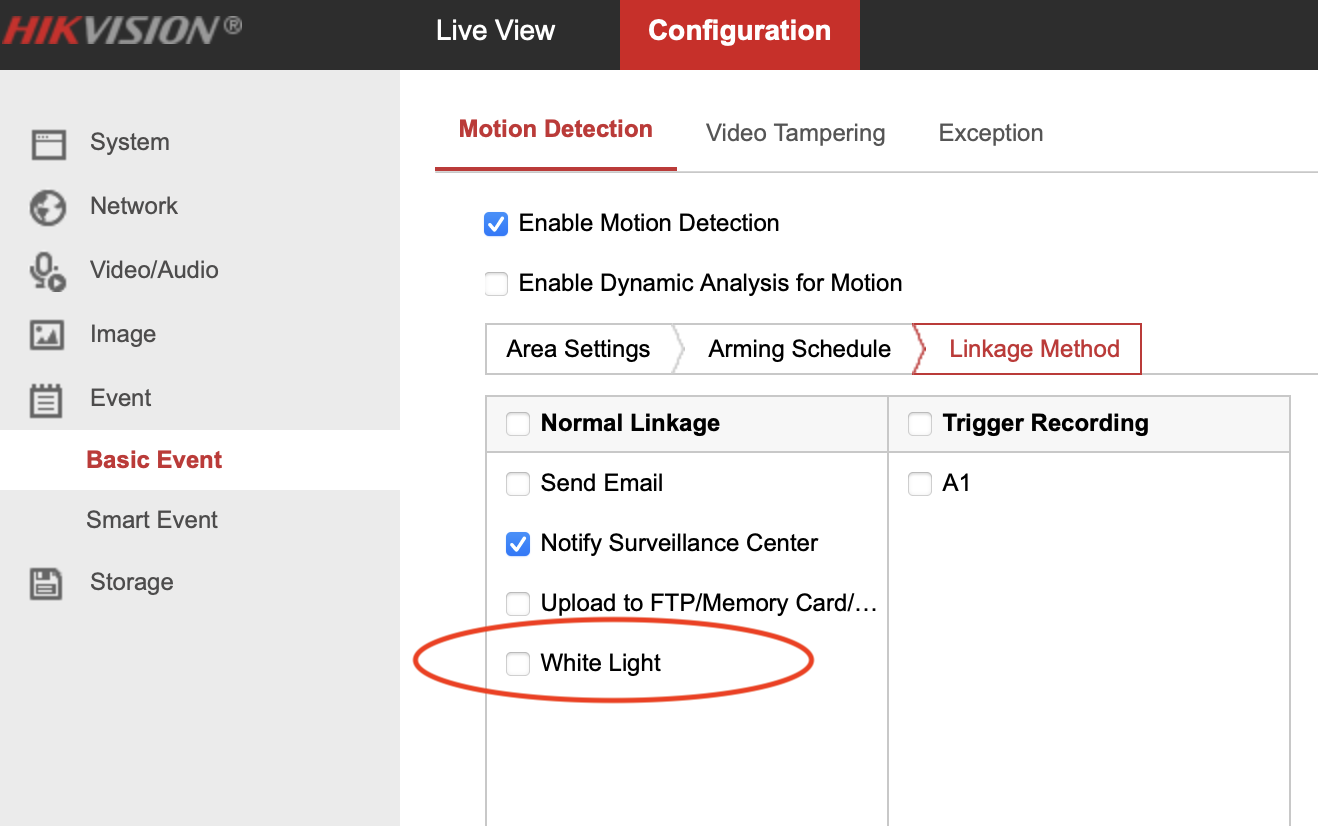The image size is (1318, 826).
Task: Click the System window icon in sidebar
Action: pos(48,144)
